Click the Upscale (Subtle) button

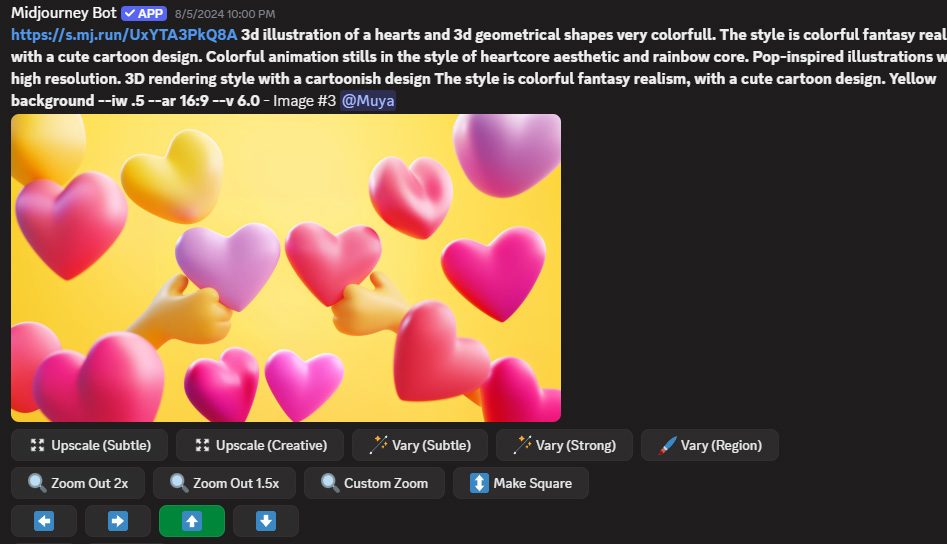click(x=89, y=446)
